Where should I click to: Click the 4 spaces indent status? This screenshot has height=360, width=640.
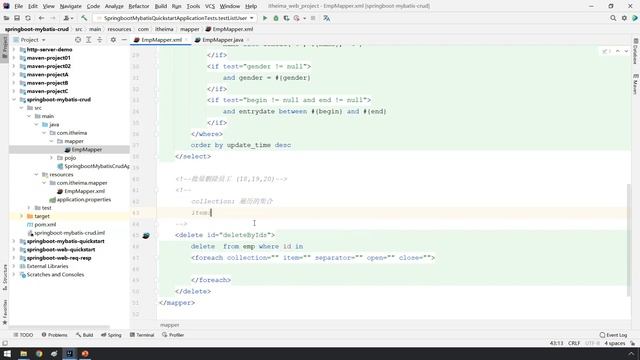point(615,343)
